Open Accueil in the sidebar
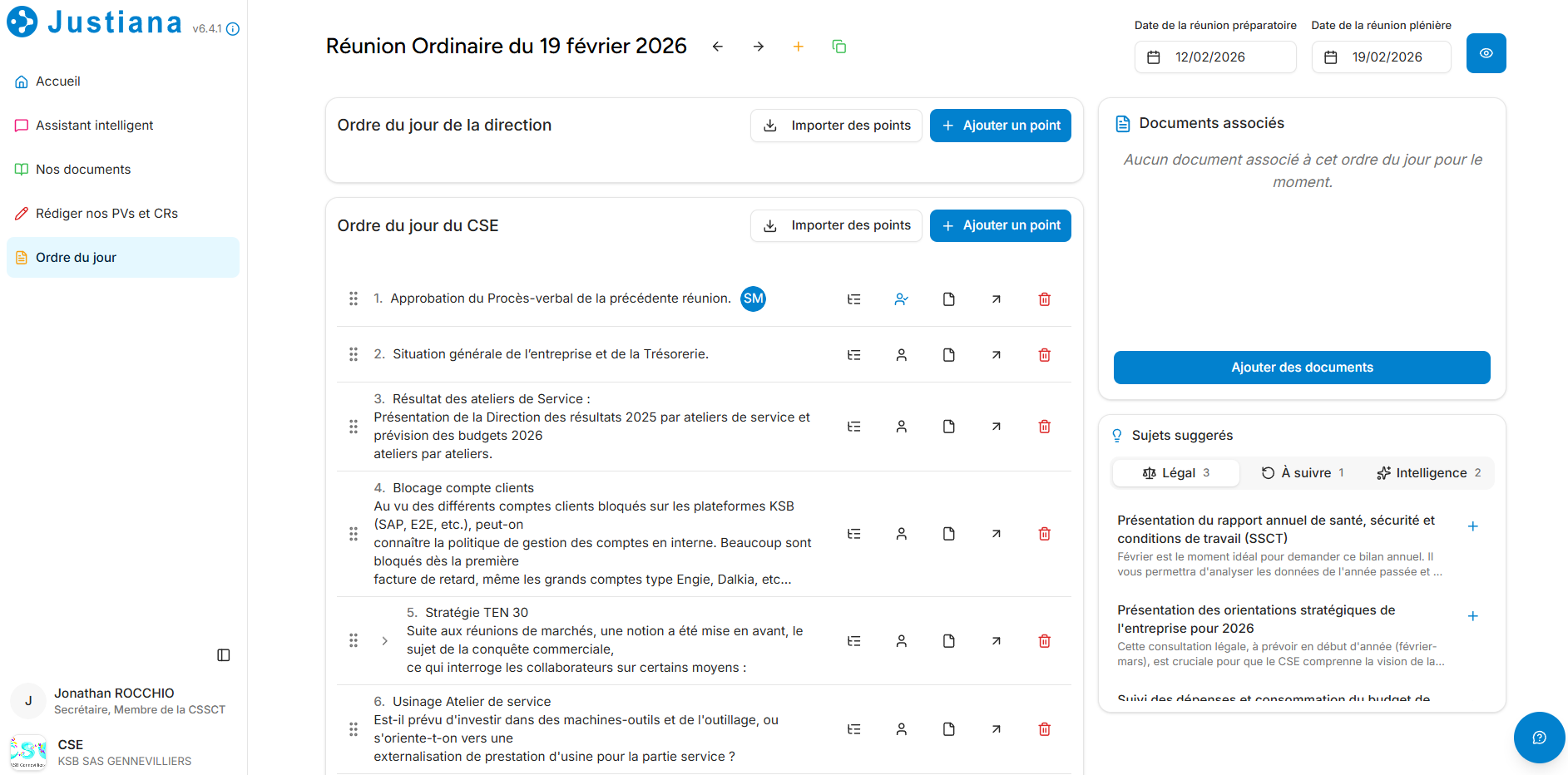 (x=123, y=81)
